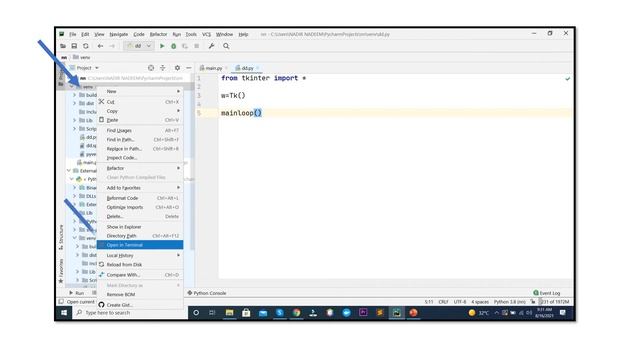
Task: Click the Stop square toolbar icon
Action: pyautogui.click(x=196, y=46)
